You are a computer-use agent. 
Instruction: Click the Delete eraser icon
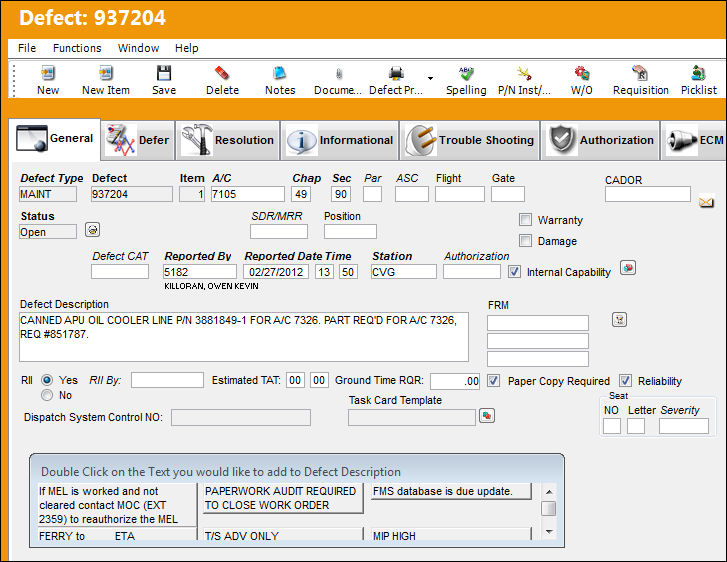[x=222, y=73]
